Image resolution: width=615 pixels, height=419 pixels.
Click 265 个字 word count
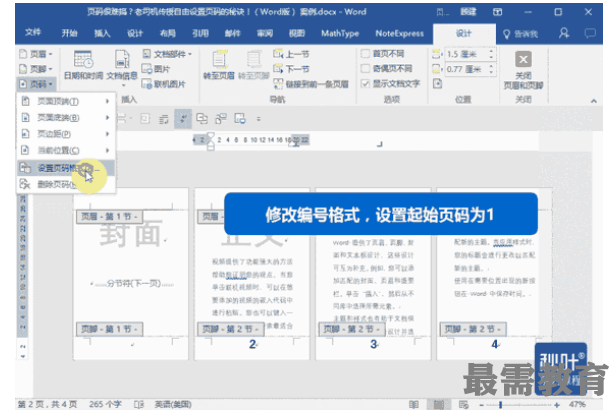pyautogui.click(x=105, y=404)
